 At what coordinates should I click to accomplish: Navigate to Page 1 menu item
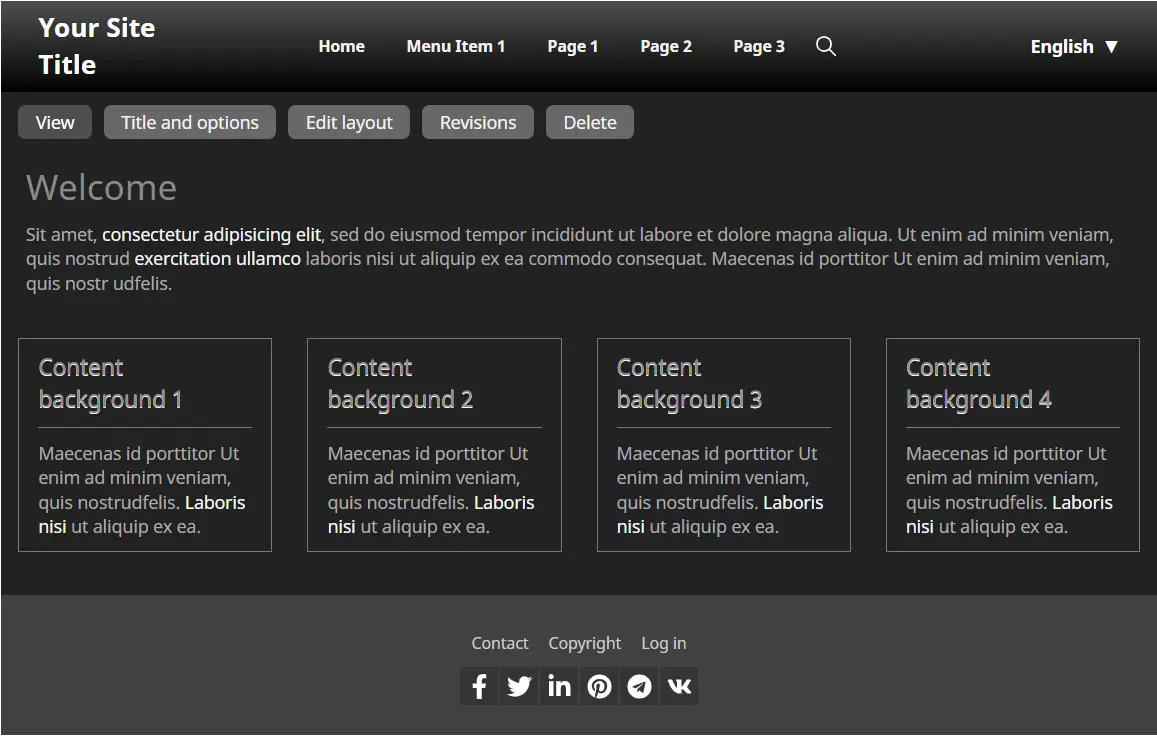point(572,46)
